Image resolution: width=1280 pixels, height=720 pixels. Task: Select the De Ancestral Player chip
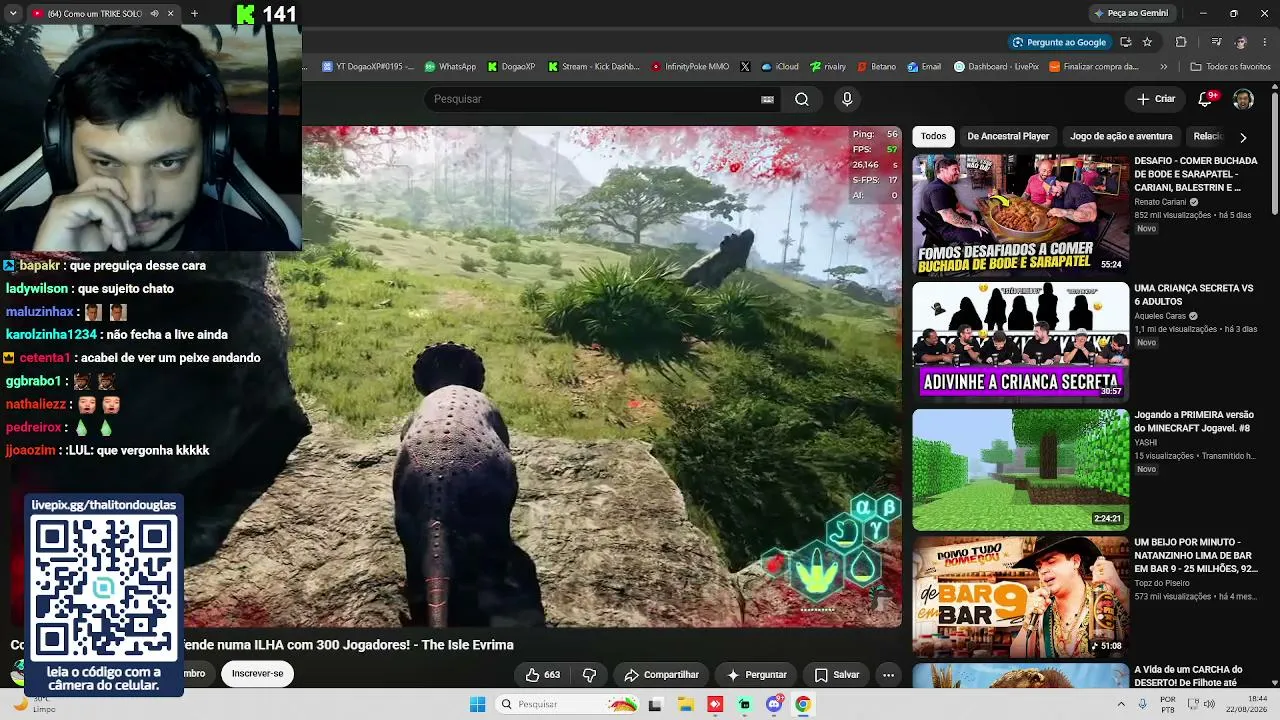tap(1008, 136)
